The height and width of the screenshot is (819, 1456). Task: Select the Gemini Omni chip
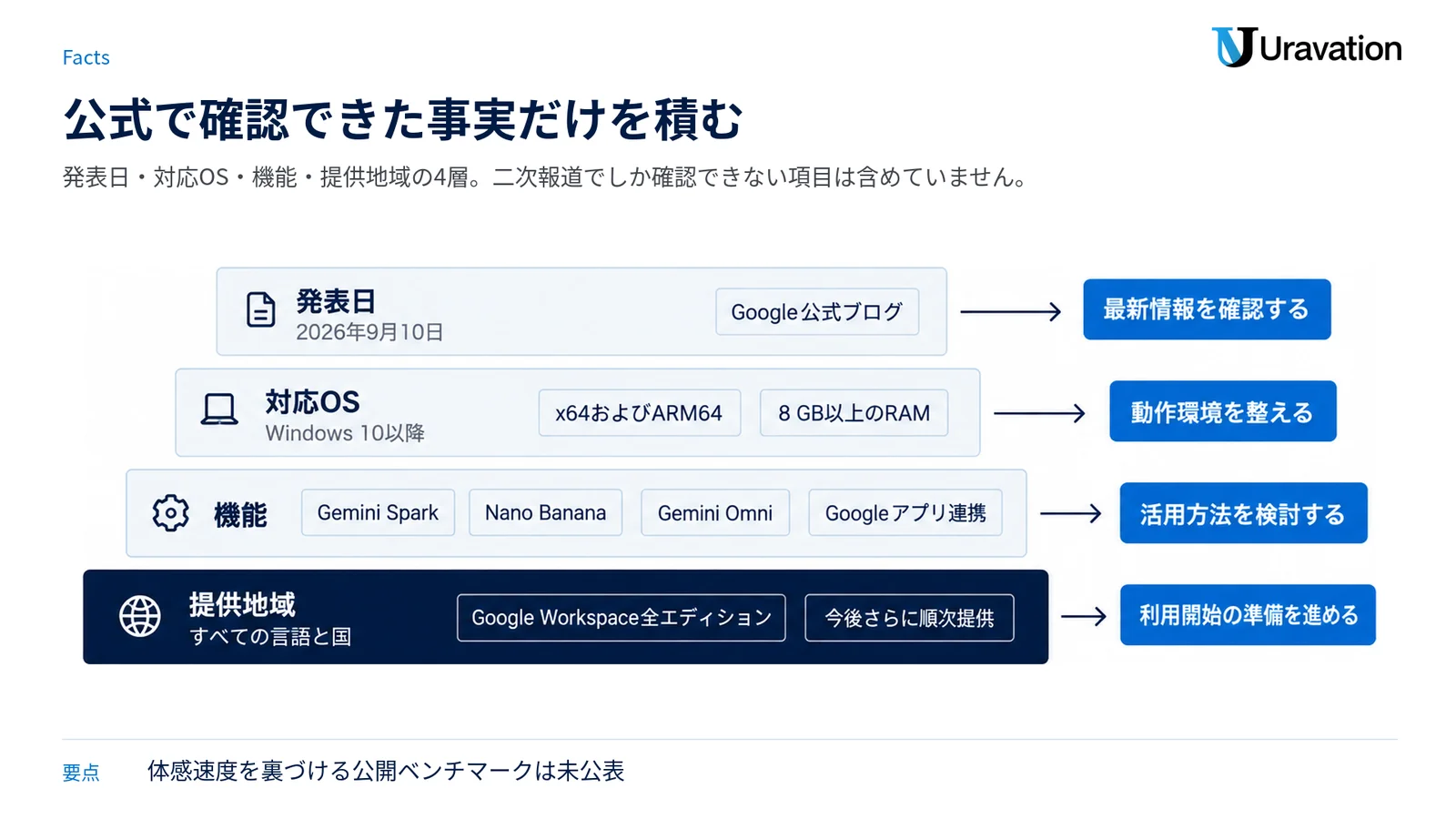tap(715, 512)
